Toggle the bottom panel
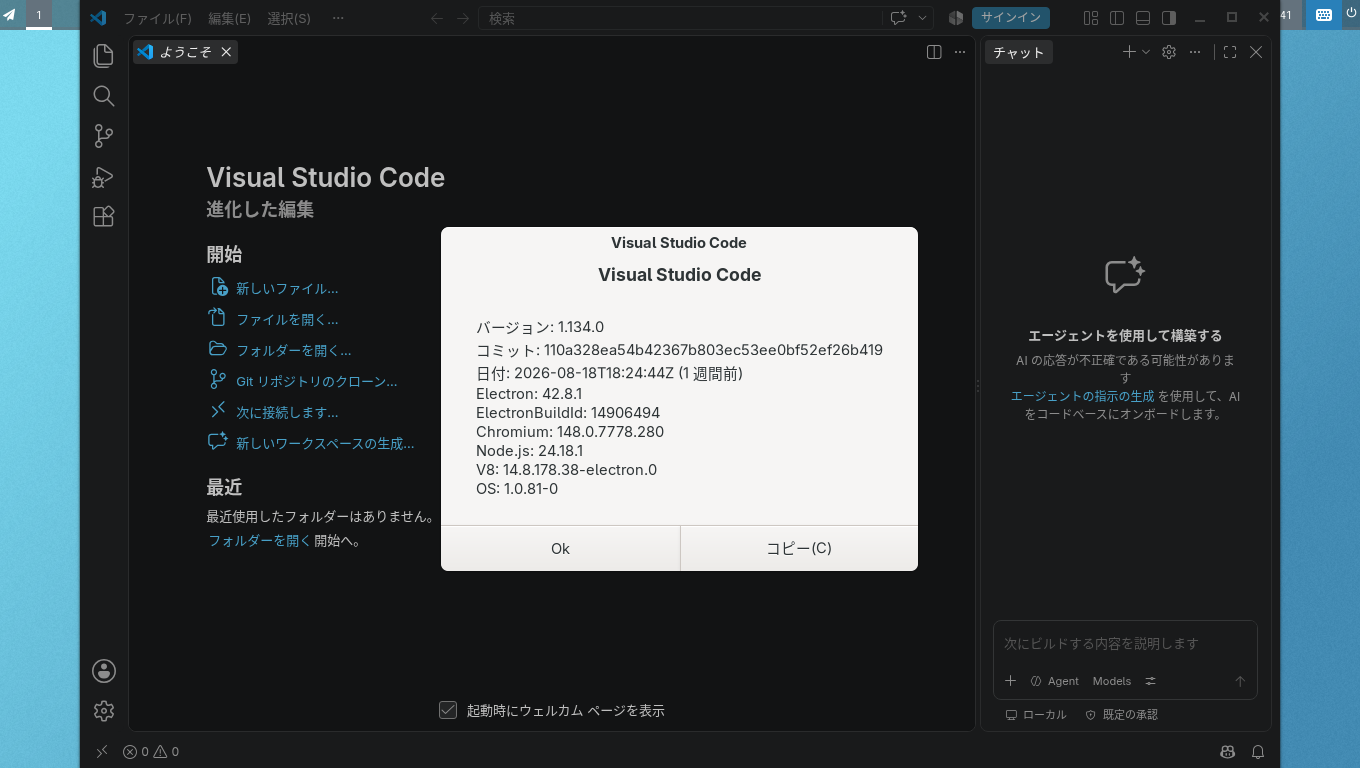Image resolution: width=1360 pixels, height=768 pixels. click(1143, 18)
